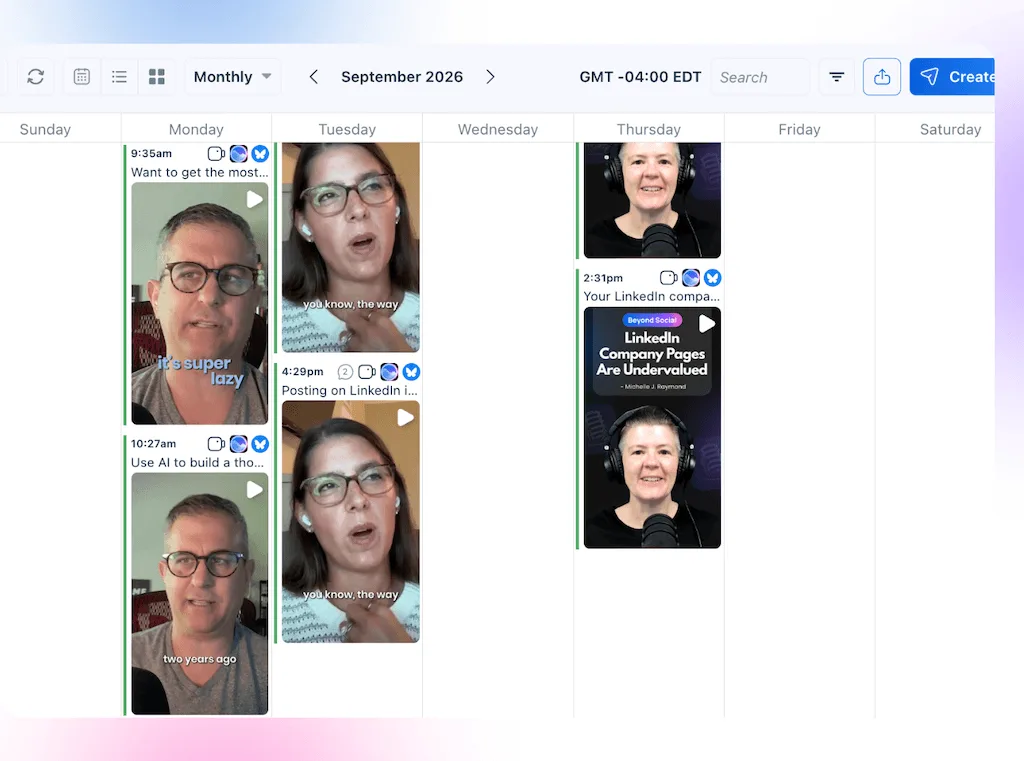Click the 2:31pm time label
Screen dimensions: 1024x761
[x=603, y=278]
